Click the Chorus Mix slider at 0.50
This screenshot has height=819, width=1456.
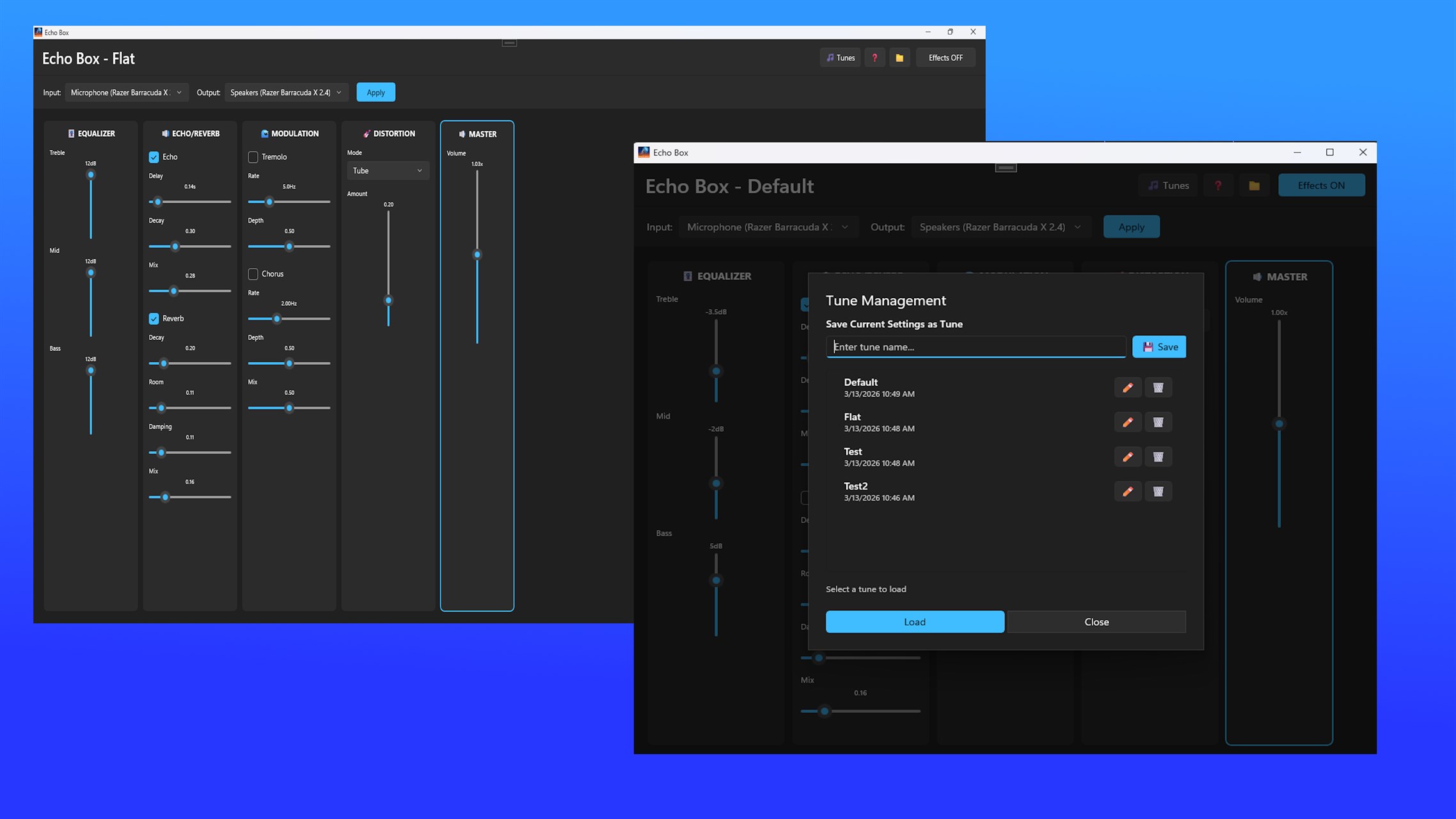(x=289, y=408)
